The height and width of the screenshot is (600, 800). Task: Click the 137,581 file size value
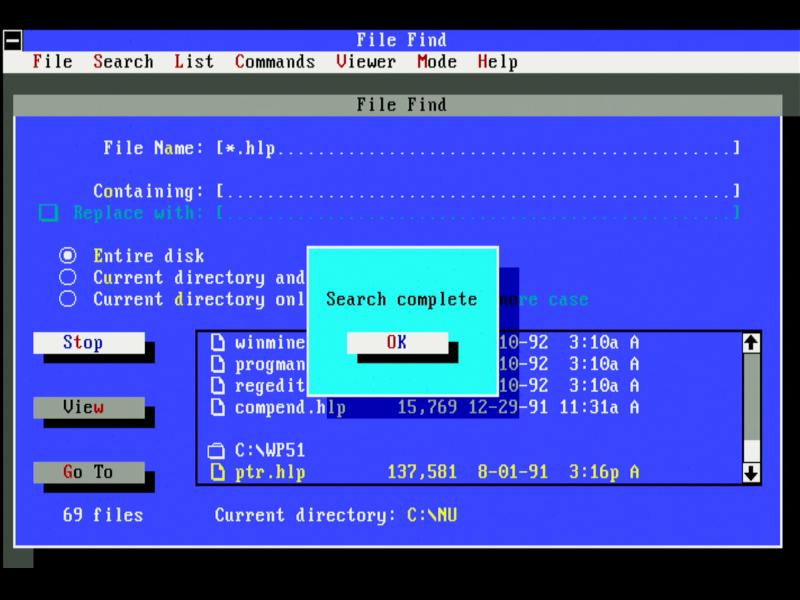coord(422,472)
